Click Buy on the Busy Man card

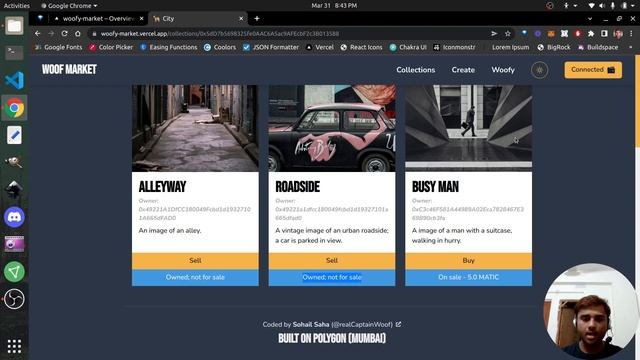469,260
